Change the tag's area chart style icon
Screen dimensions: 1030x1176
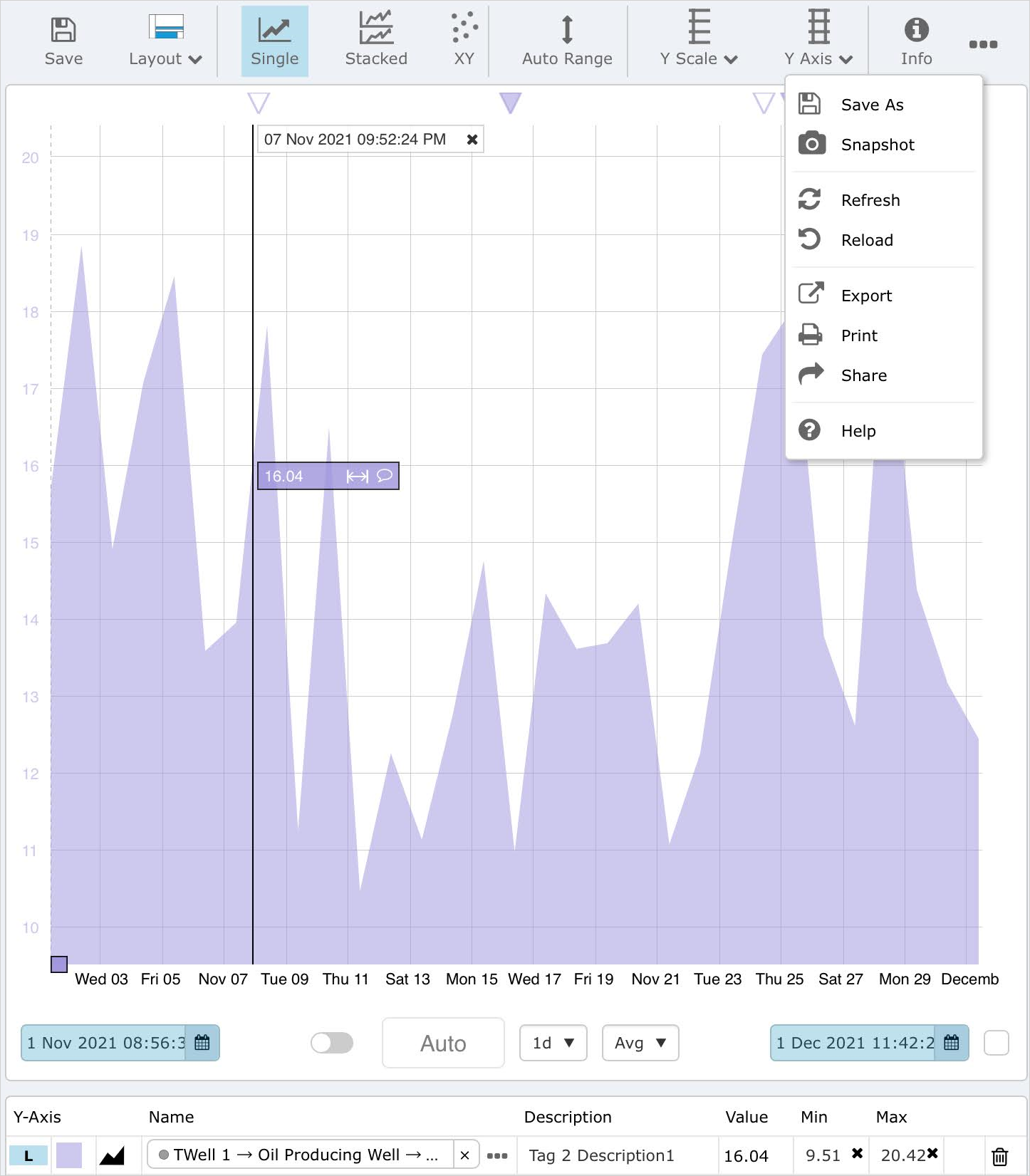coord(112,1155)
